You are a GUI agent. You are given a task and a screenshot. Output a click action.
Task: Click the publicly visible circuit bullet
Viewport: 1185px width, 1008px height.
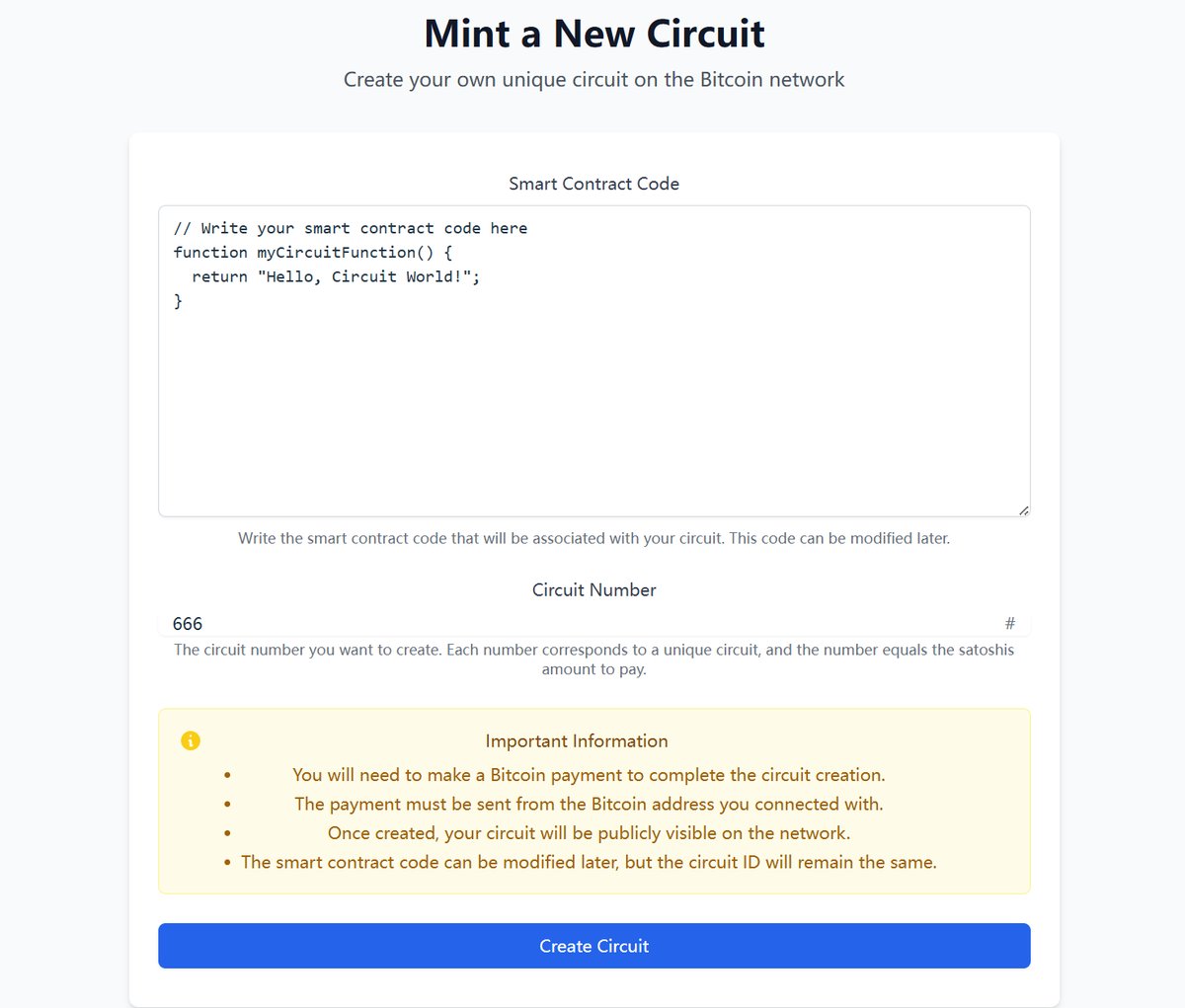589,833
